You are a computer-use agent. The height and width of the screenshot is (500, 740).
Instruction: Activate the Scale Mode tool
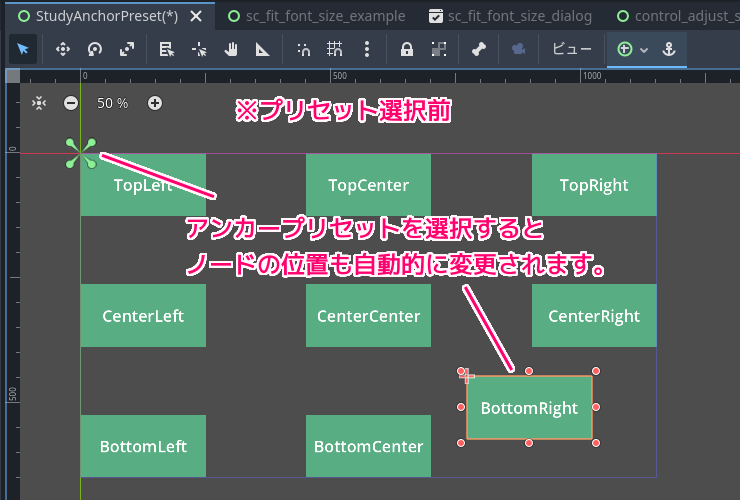[x=127, y=49]
